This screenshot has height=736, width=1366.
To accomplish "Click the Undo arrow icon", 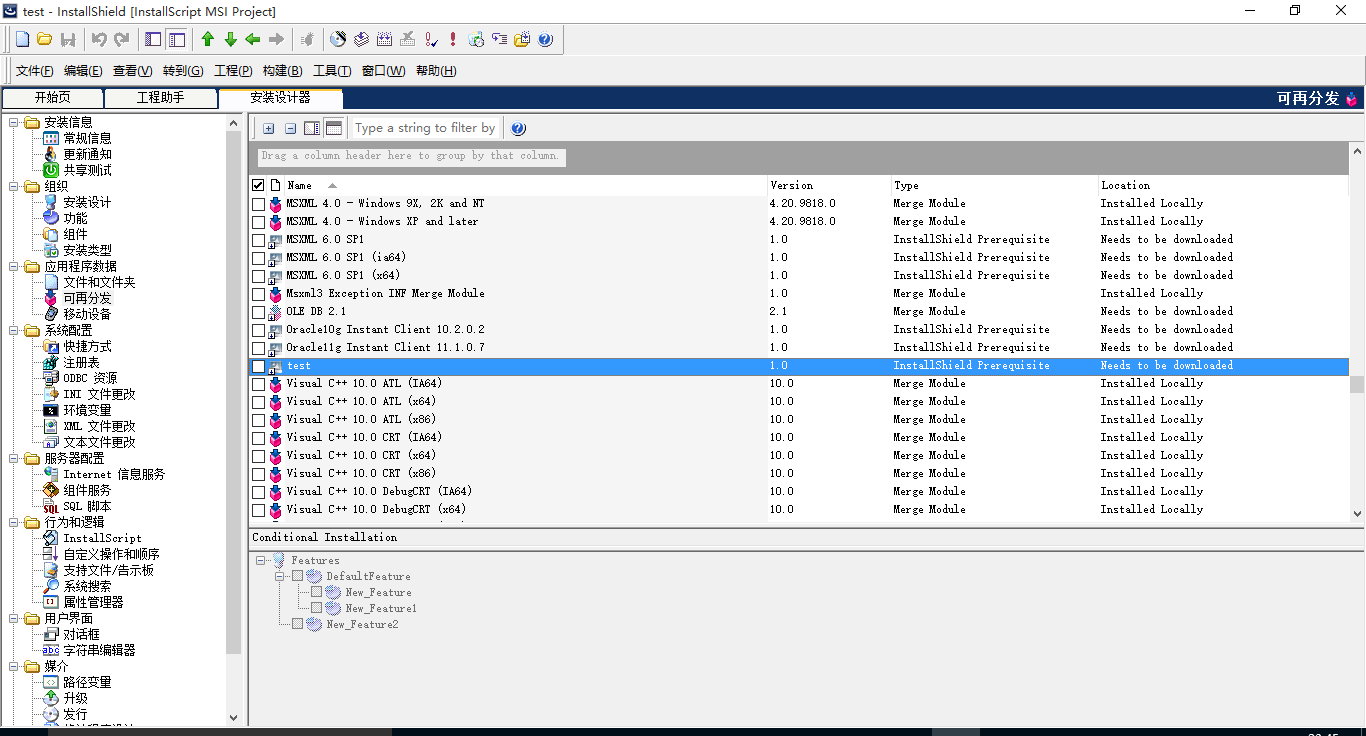I will click(99, 39).
